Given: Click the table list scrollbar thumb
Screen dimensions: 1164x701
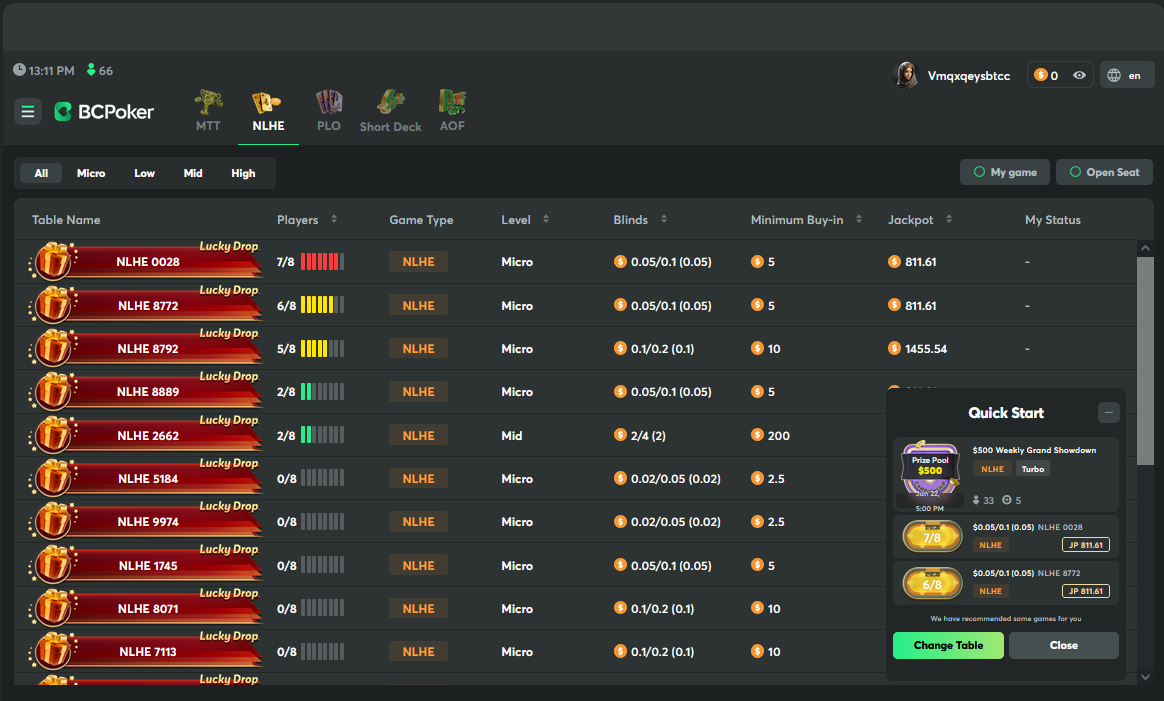Looking at the screenshot, I should coord(1145,360).
